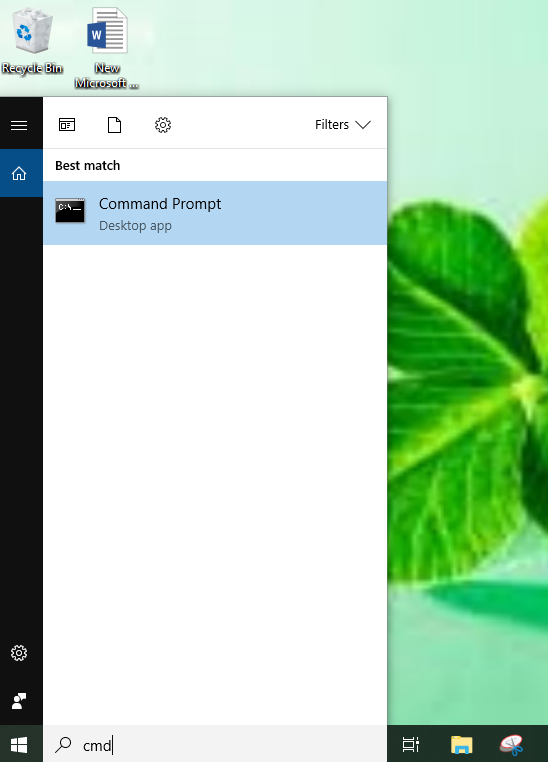Click the Windows Start button
Viewport: 548px width, 762px height.
(19, 744)
